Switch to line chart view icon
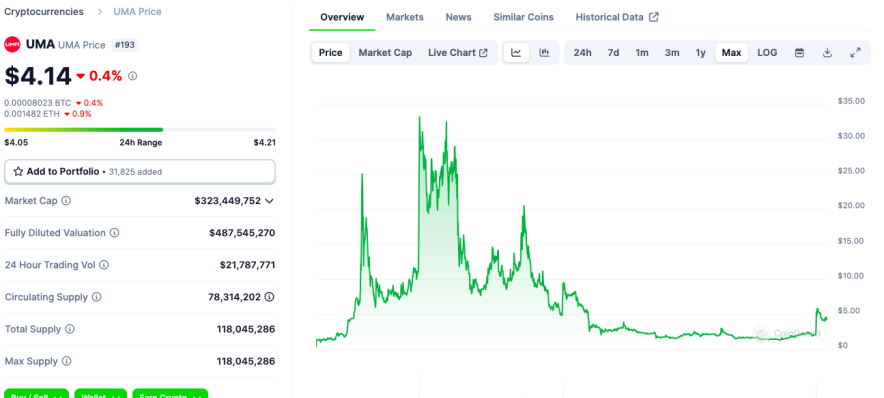 click(x=516, y=53)
